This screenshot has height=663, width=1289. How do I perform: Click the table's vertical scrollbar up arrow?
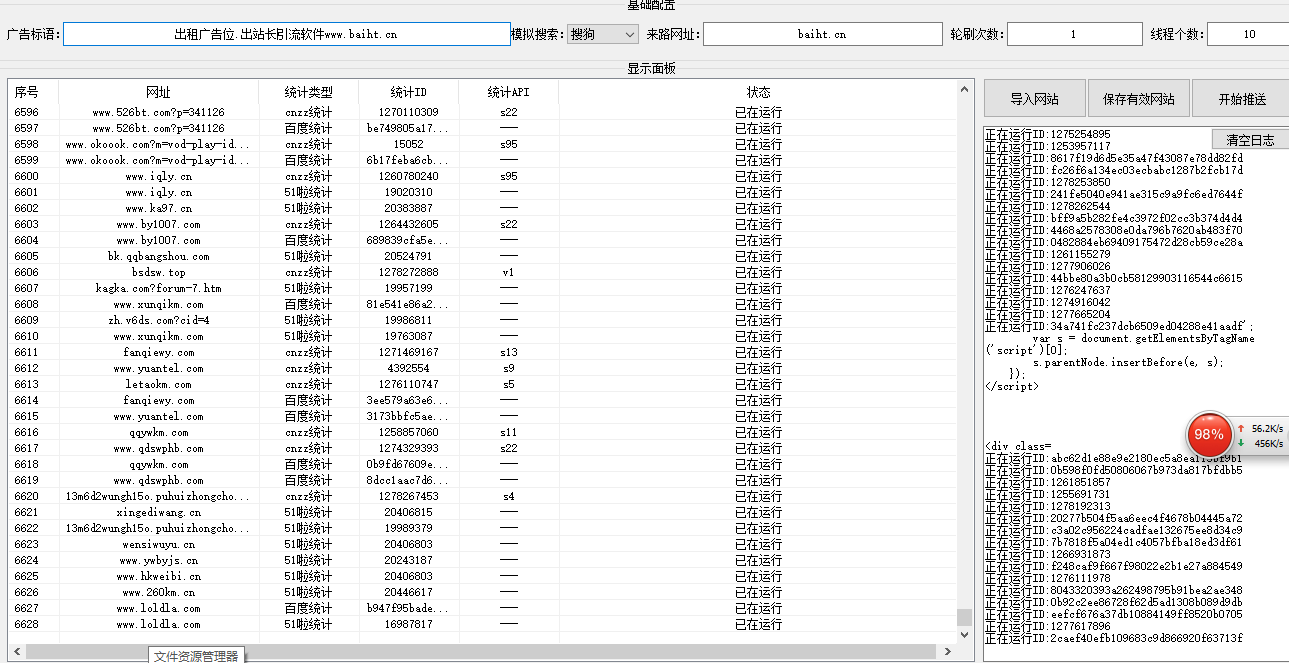click(965, 89)
